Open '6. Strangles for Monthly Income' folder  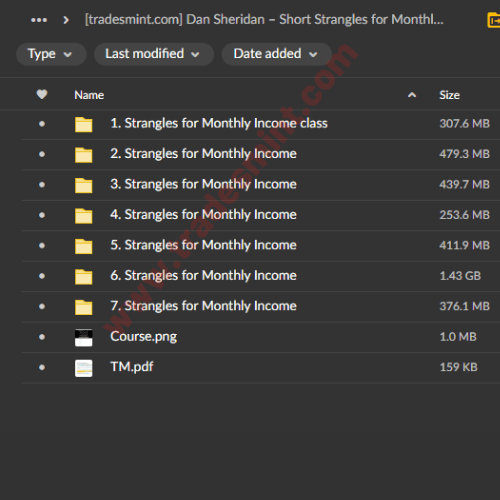click(x=203, y=276)
